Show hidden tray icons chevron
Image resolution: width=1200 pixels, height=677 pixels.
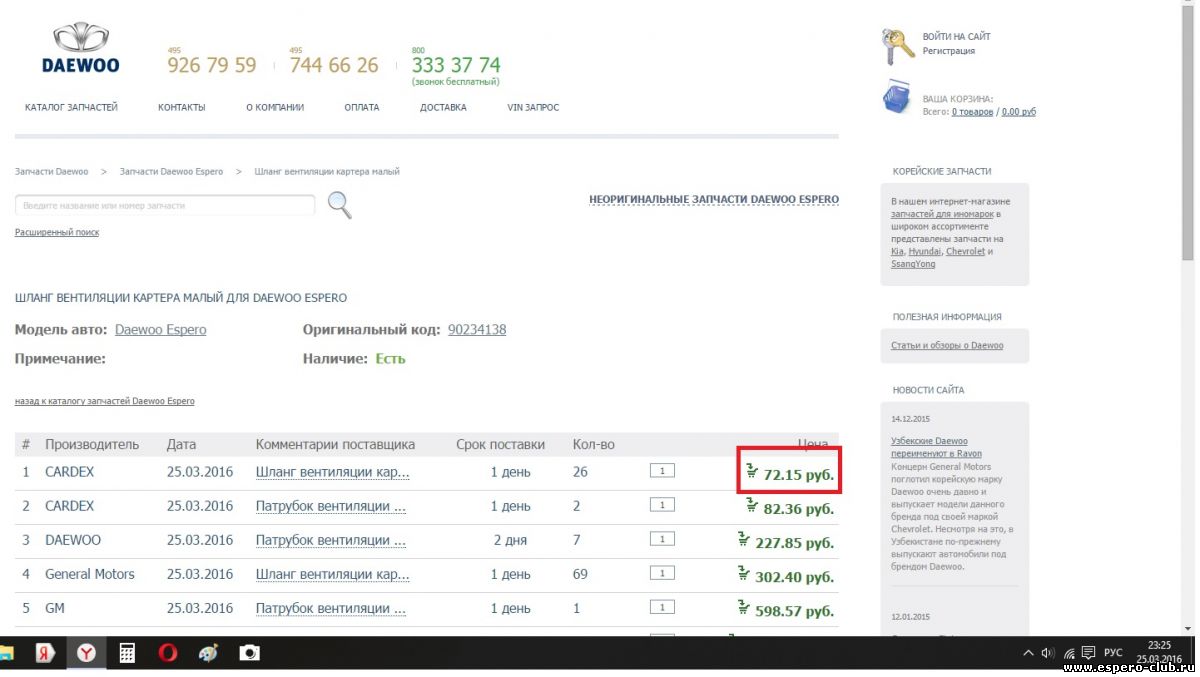pyautogui.click(x=1028, y=653)
